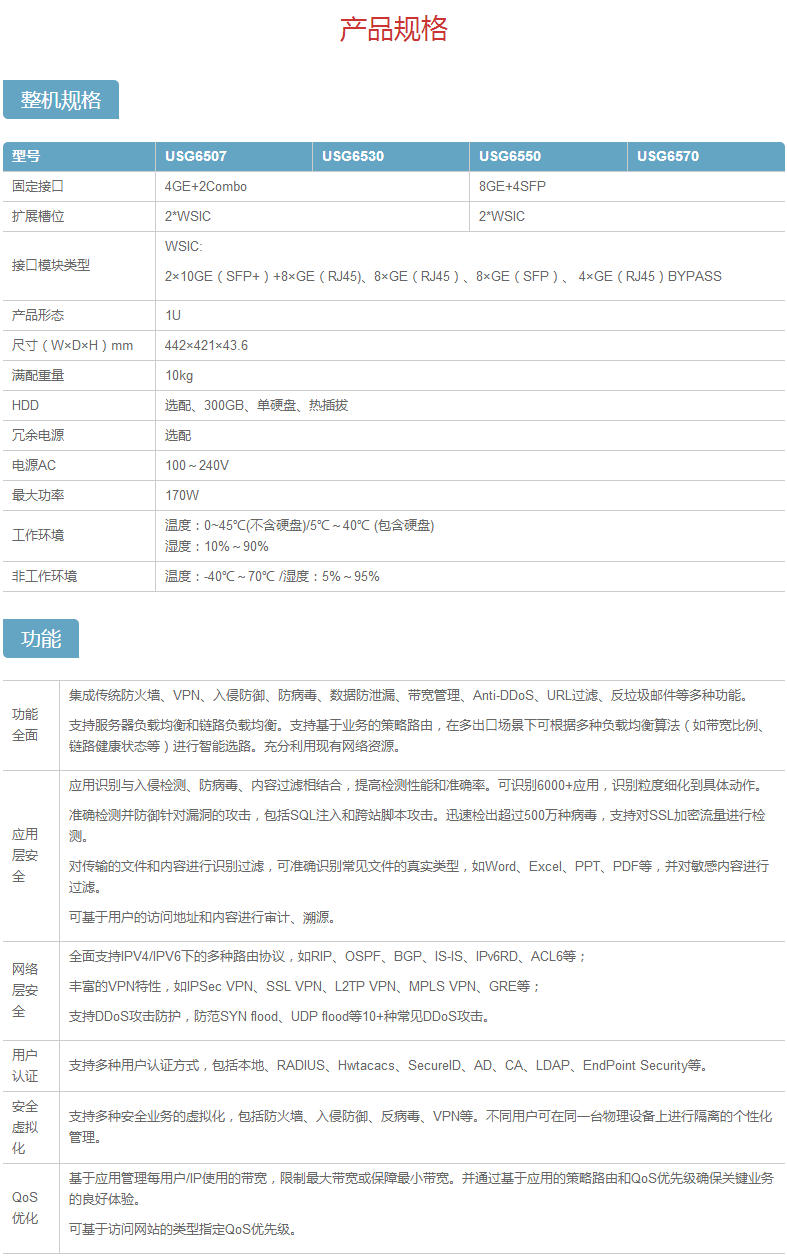The width and height of the screenshot is (787, 1258).
Task: Click the 满配重量 row label
Action: (38, 375)
